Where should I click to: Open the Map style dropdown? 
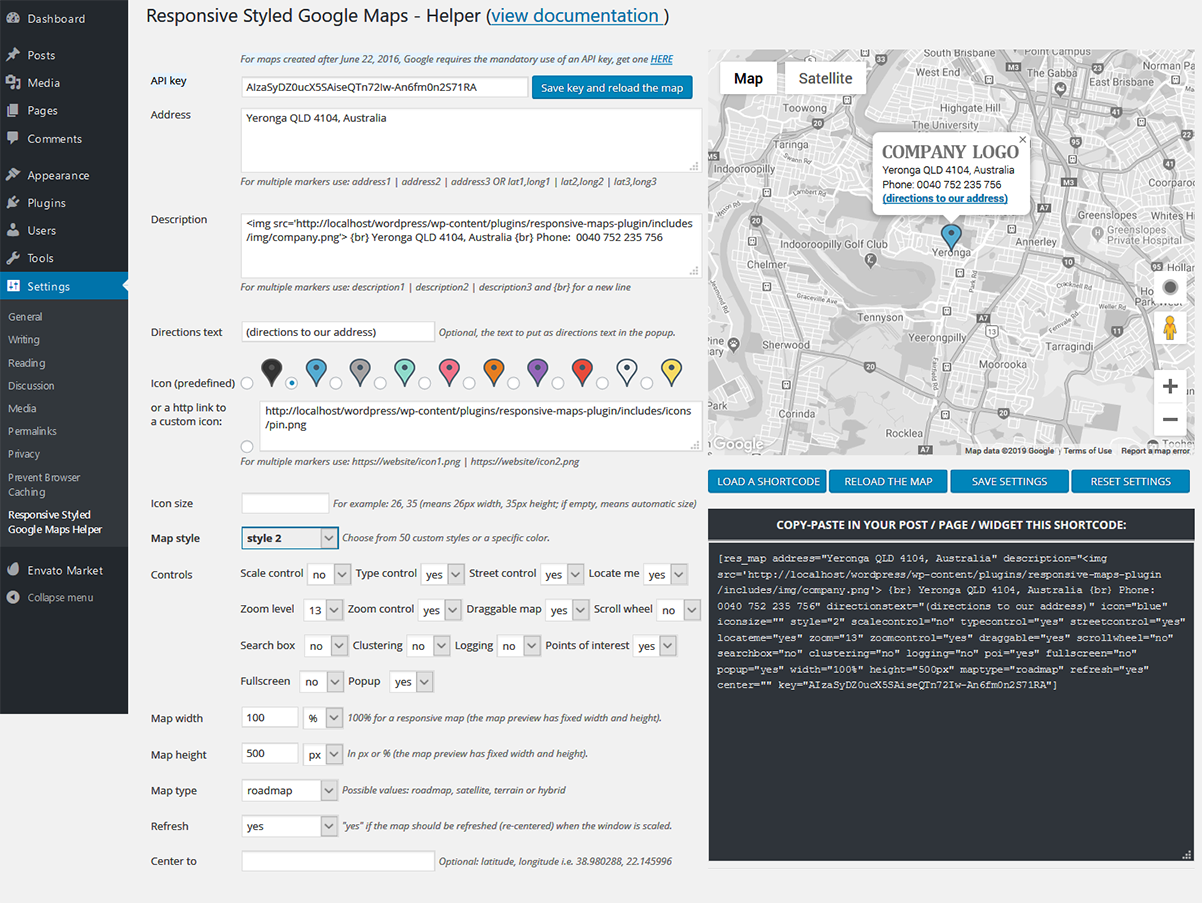click(x=290, y=538)
